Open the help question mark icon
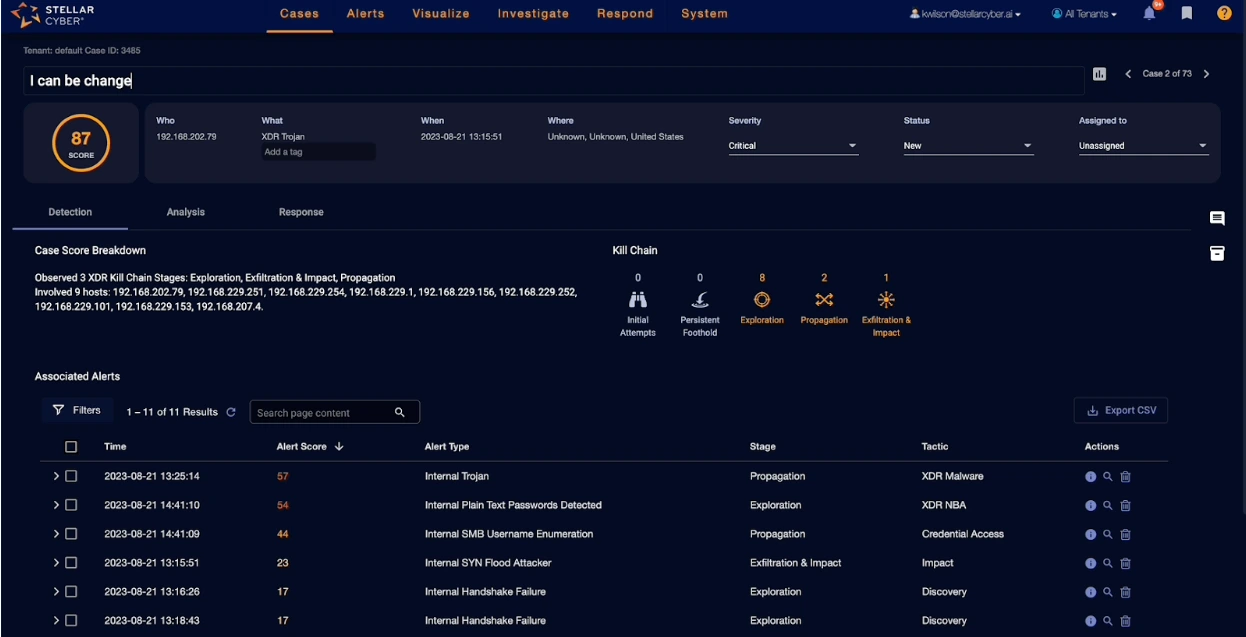Image resolution: width=1246 pixels, height=637 pixels. point(1224,13)
